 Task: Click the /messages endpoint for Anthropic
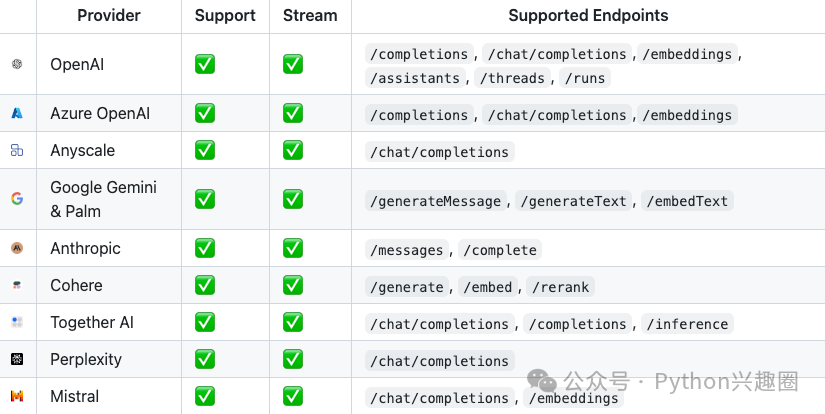(408, 250)
